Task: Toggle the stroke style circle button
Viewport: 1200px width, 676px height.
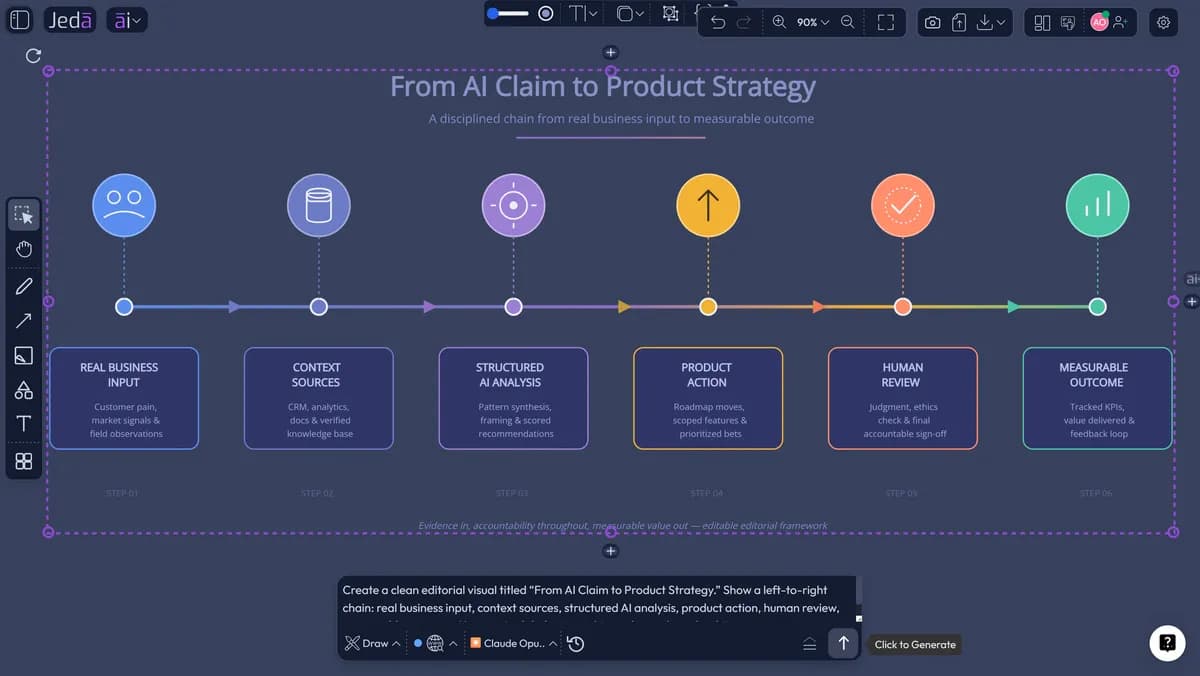Action: tap(546, 13)
